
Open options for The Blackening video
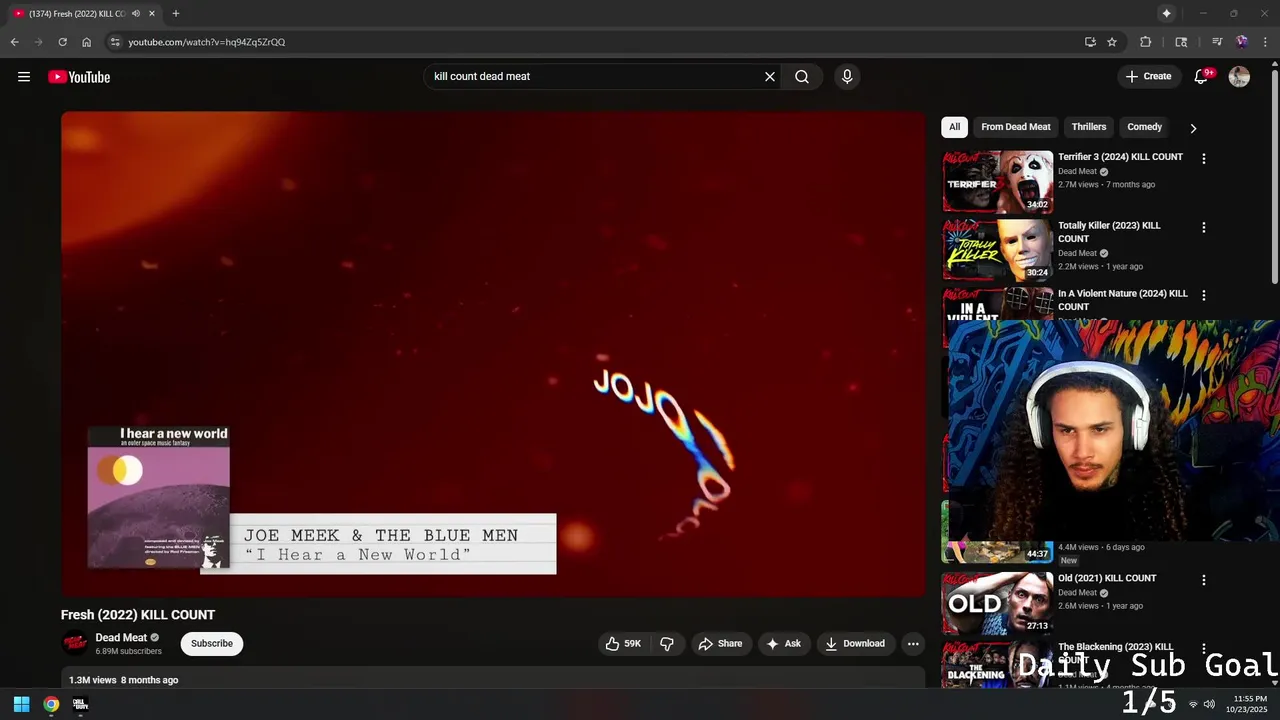coord(1204,648)
